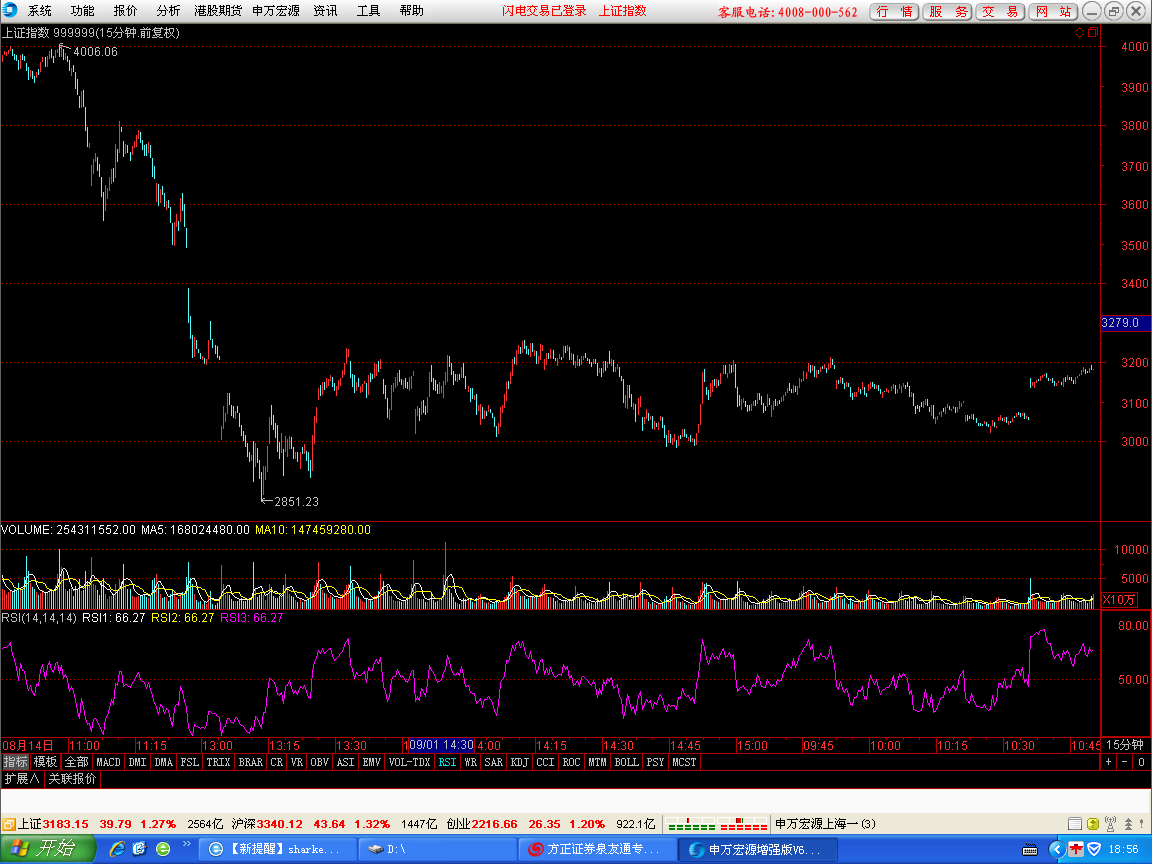The height and width of the screenshot is (864, 1152).
Task: Open the 港股期货 menu
Action: point(217,10)
